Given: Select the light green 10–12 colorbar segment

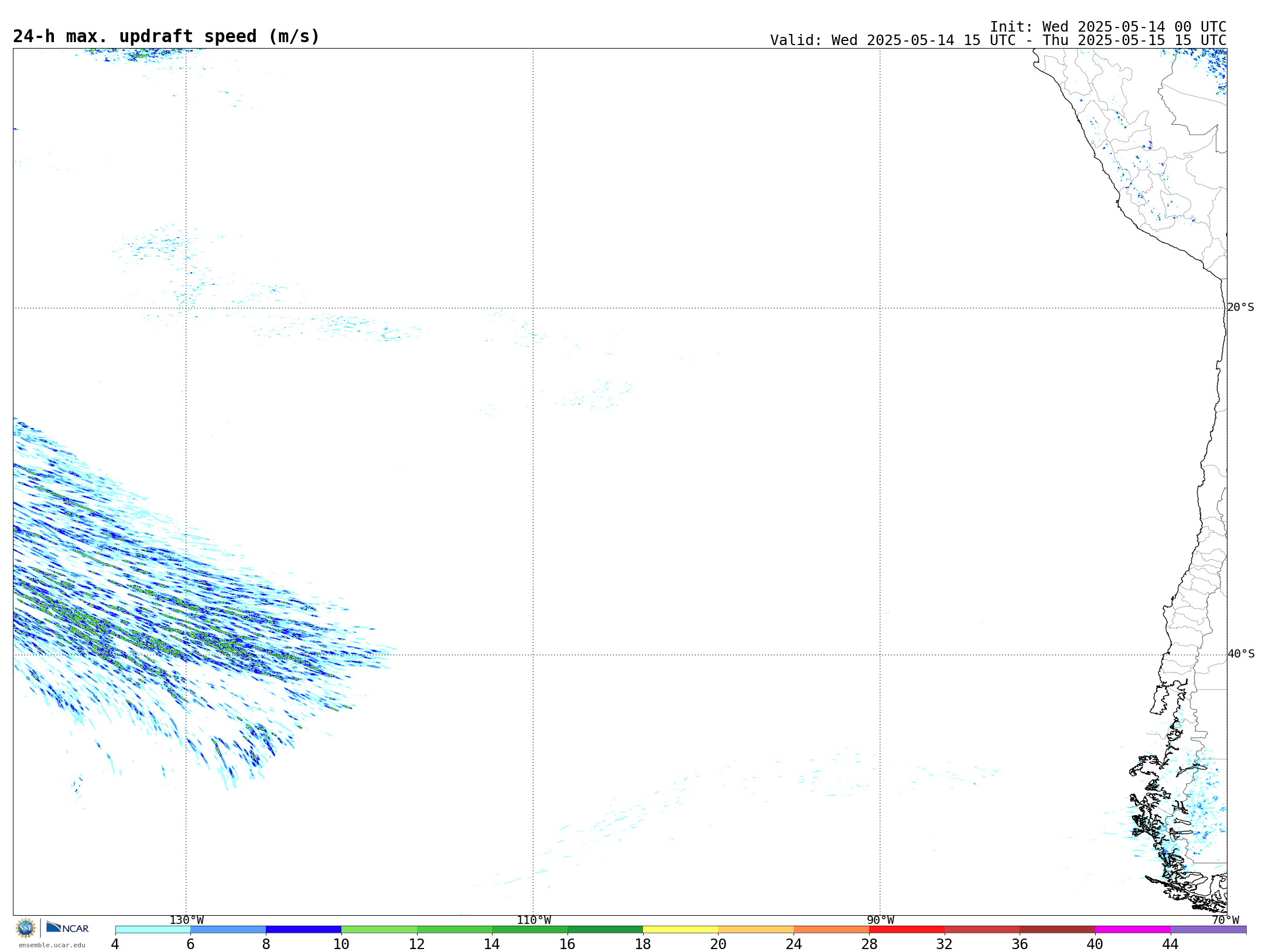Looking at the screenshot, I should click(379, 930).
